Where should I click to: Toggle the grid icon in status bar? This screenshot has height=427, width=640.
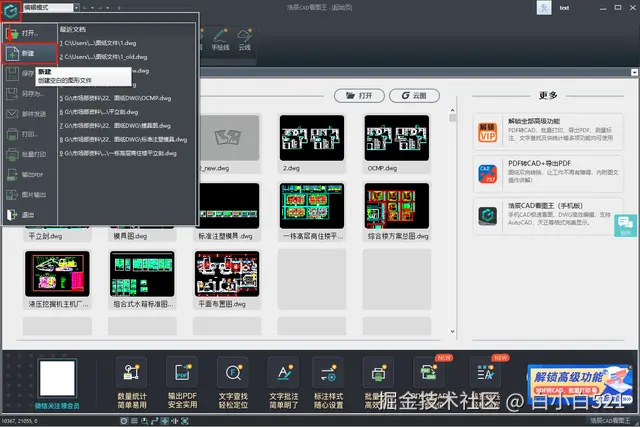click(134, 421)
